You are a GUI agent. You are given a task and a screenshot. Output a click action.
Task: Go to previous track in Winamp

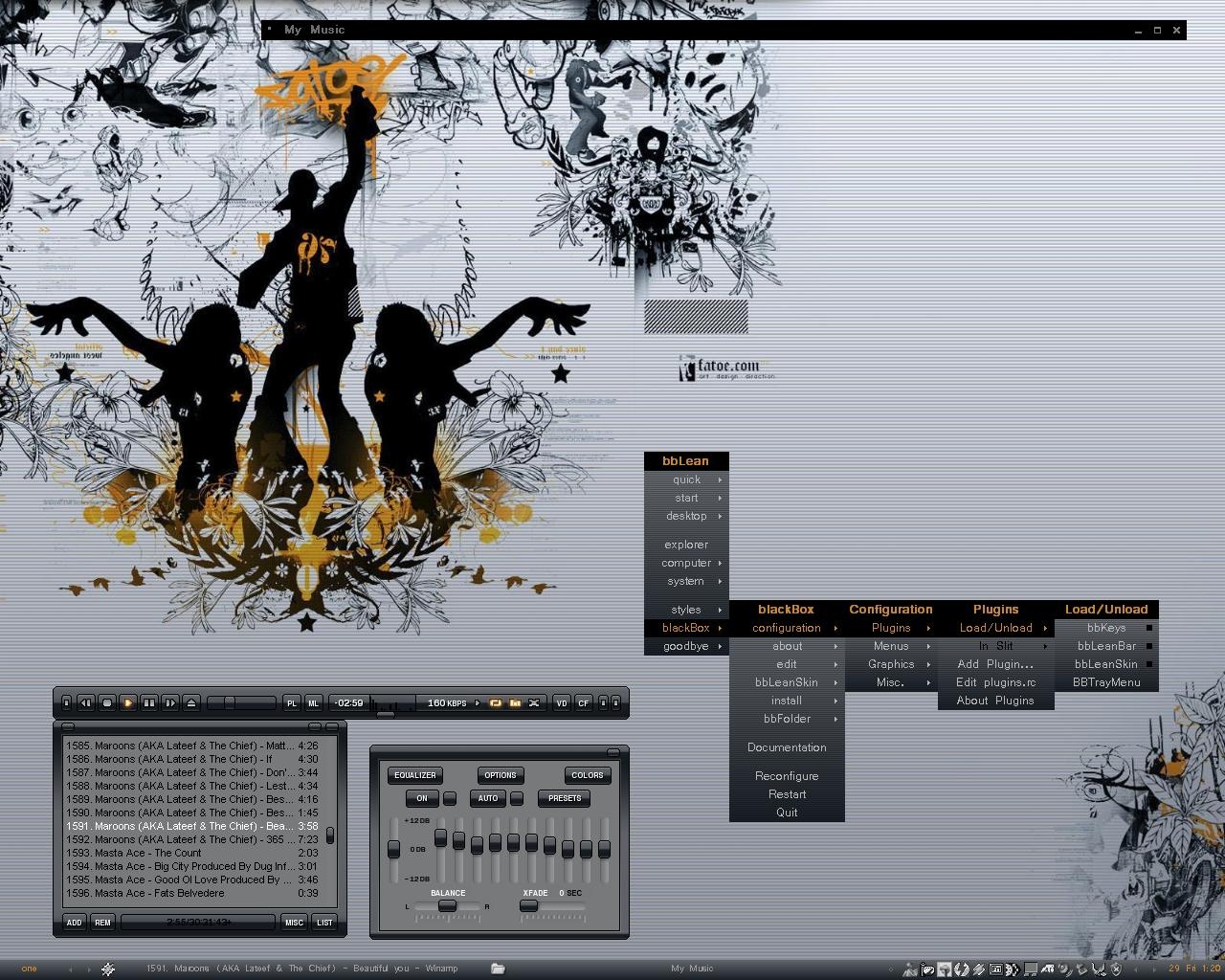coord(85,702)
